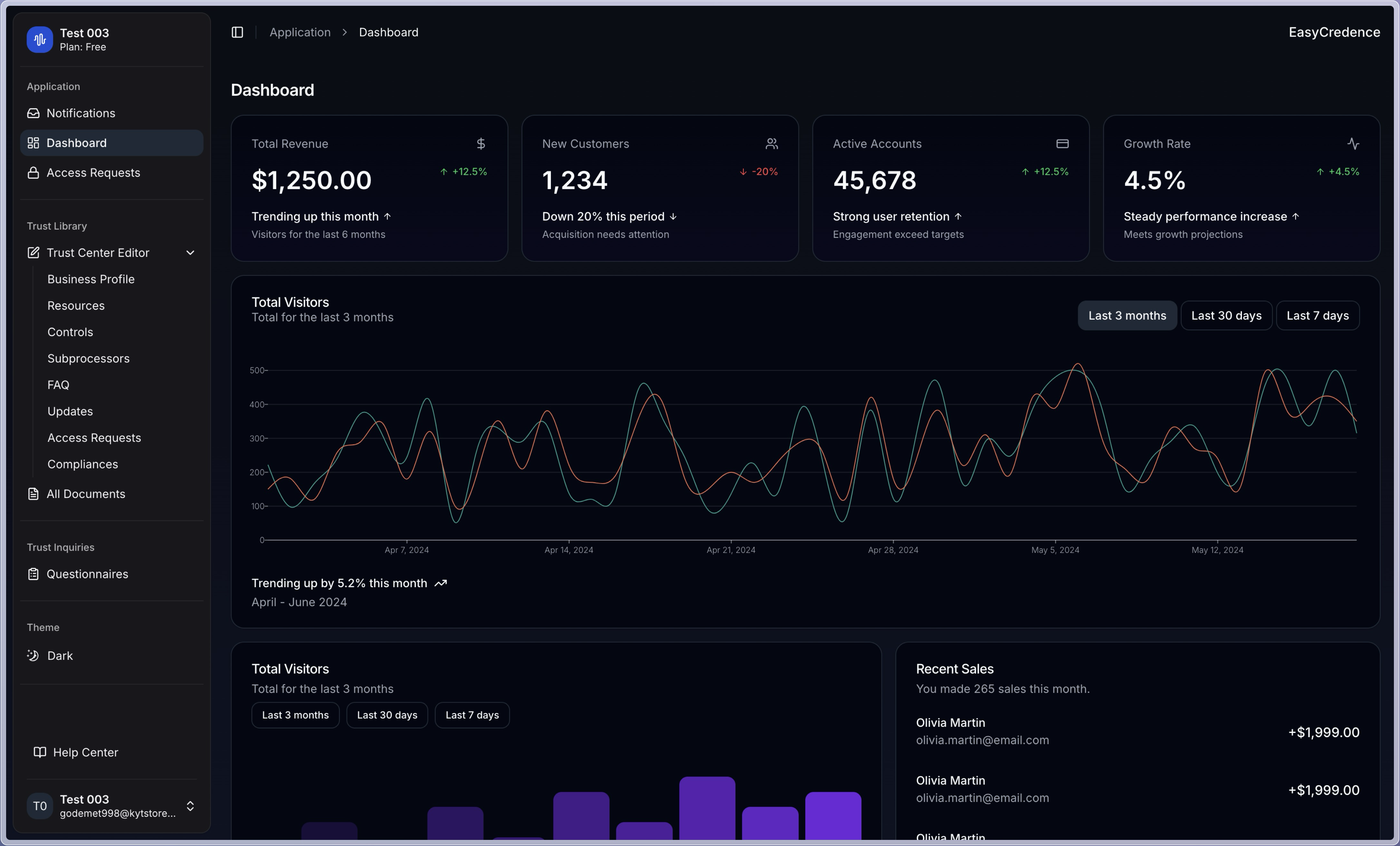The height and width of the screenshot is (846, 1400).
Task: Open Notifications inbox icon in sidebar
Action: (x=33, y=113)
